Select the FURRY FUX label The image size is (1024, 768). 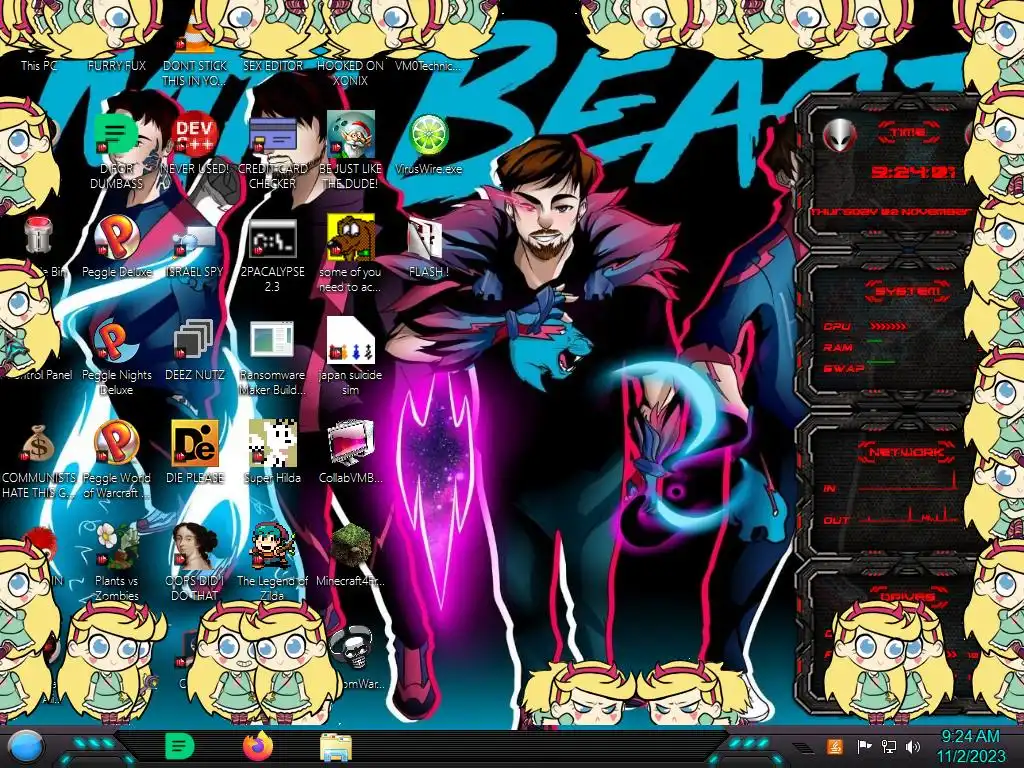[117, 65]
